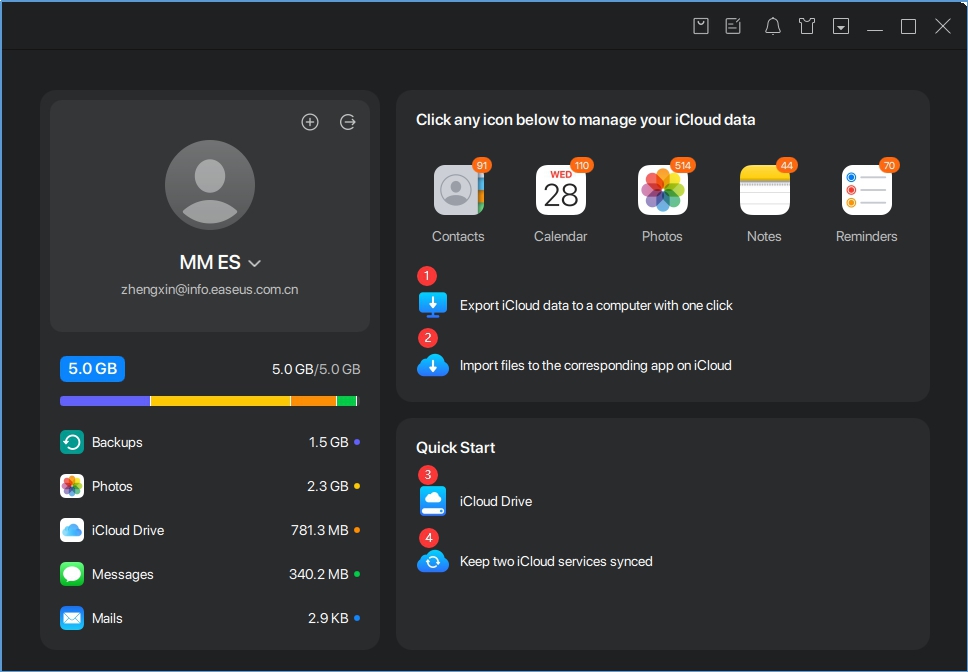Click the iCloud Drive quick start icon

pos(433,501)
